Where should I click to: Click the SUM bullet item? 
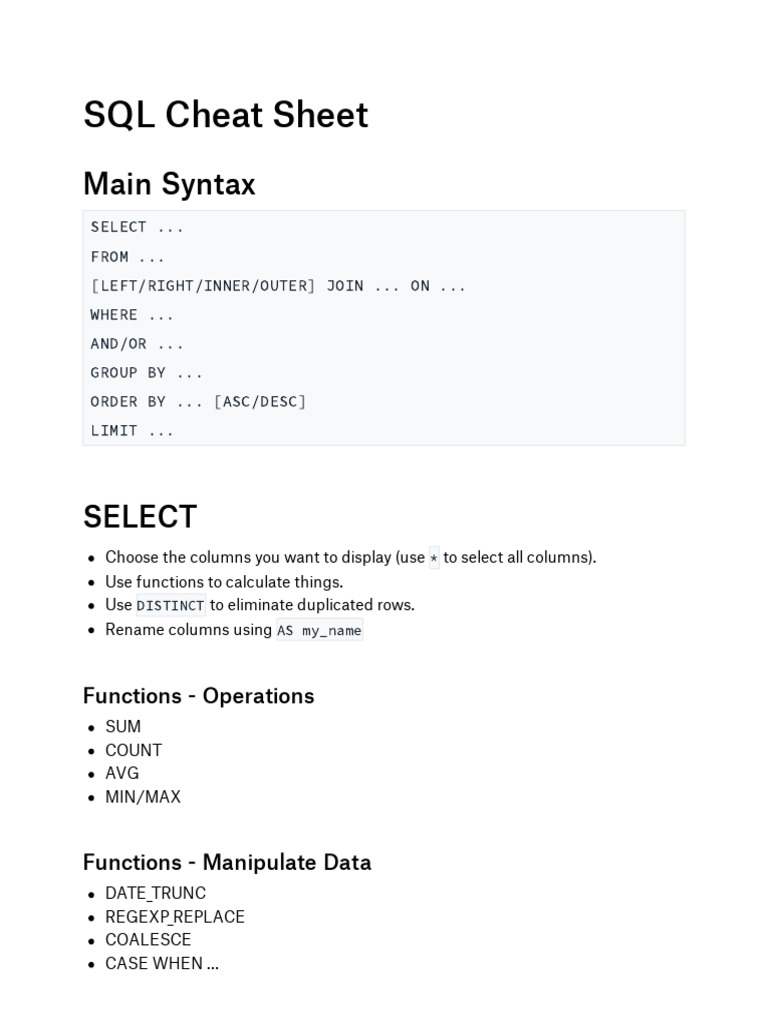(x=123, y=727)
